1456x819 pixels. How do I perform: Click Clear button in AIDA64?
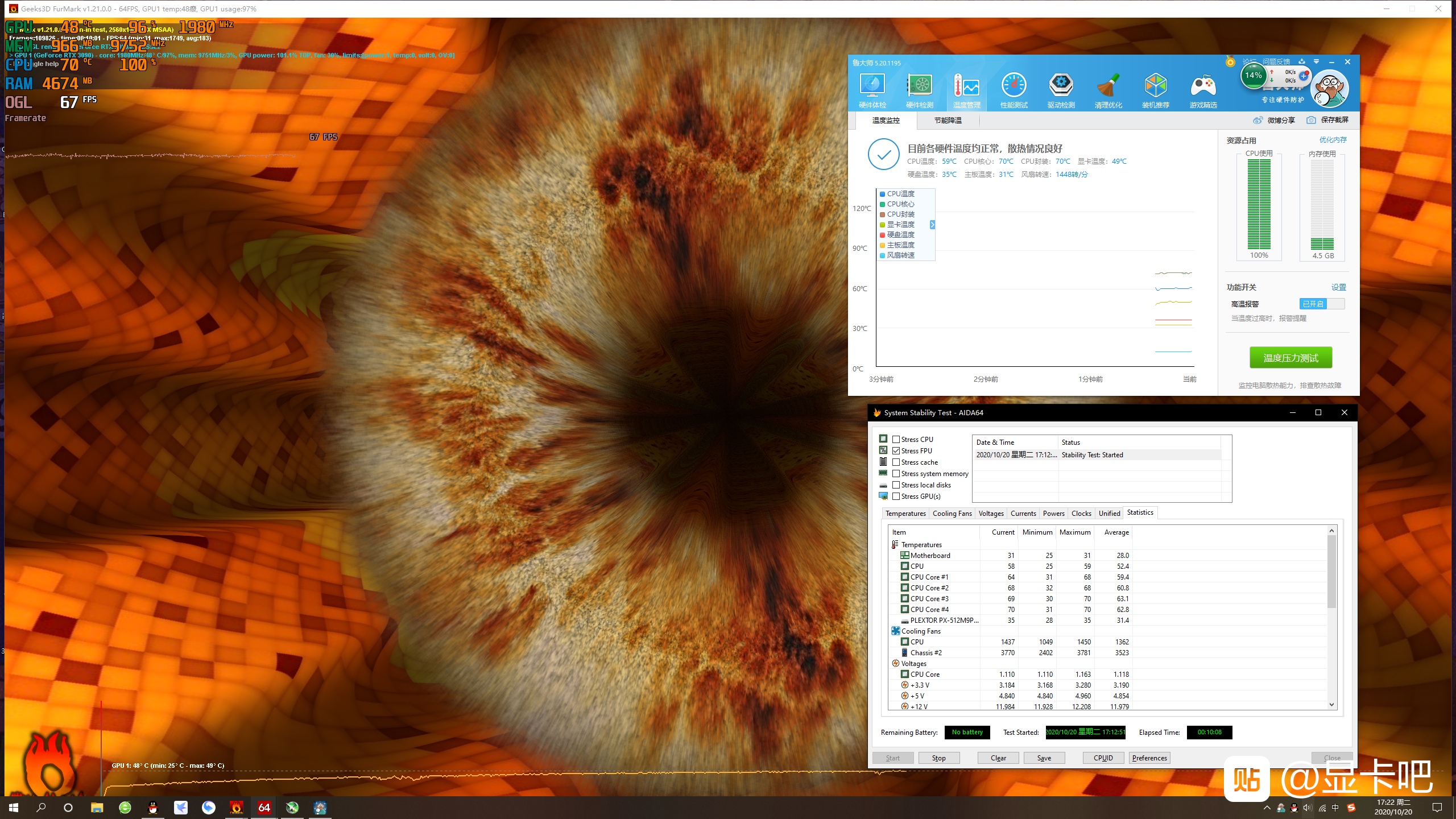[x=998, y=758]
